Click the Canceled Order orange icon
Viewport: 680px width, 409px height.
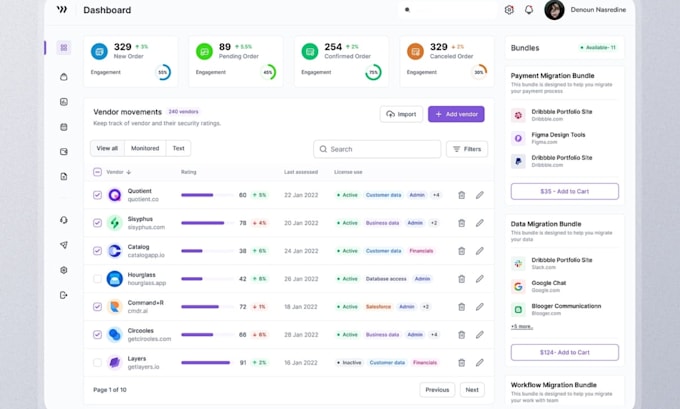click(x=415, y=52)
